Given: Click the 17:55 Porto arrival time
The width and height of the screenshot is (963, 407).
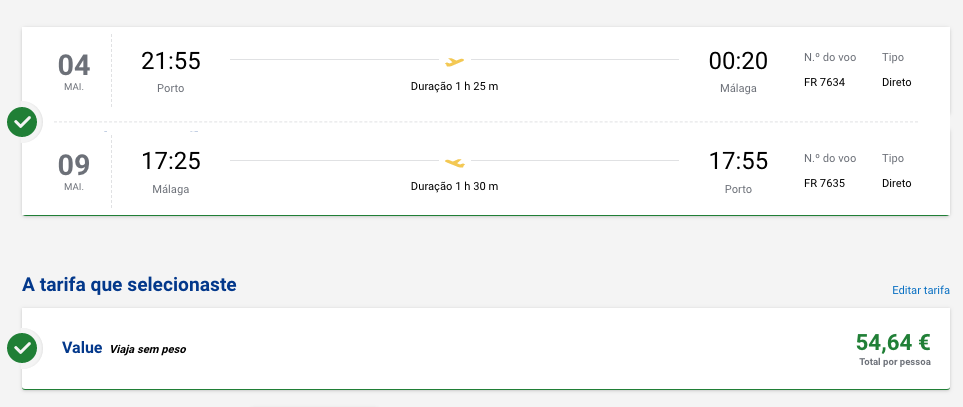Looking at the screenshot, I should (738, 161).
